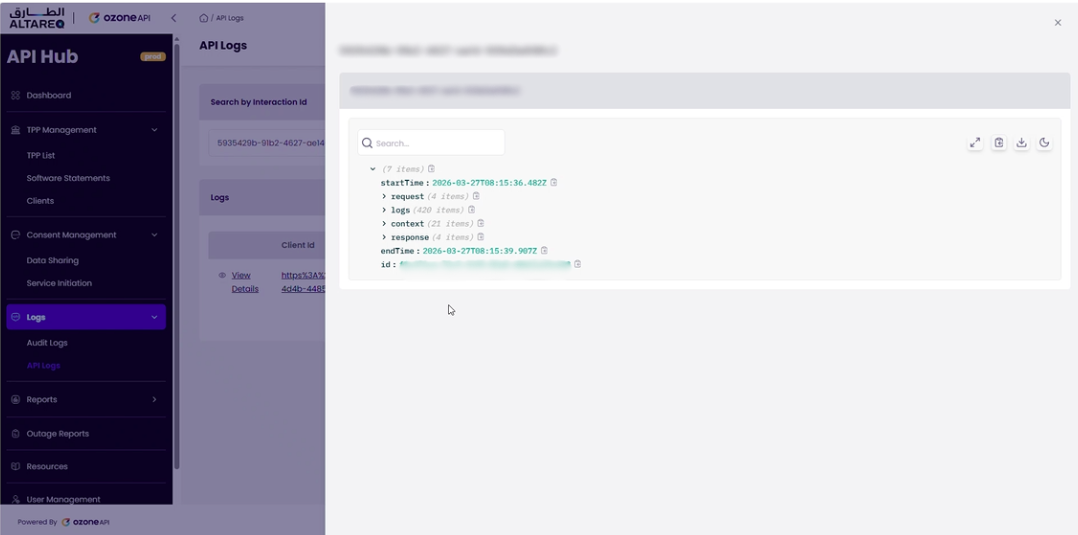Copy entire JSON to clipboard
The height and width of the screenshot is (535, 1078).
coord(999,143)
